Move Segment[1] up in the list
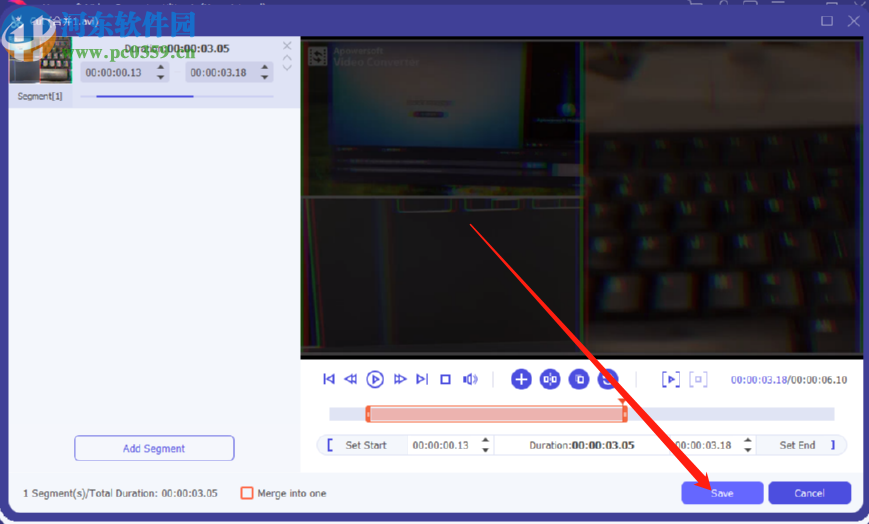 click(287, 57)
